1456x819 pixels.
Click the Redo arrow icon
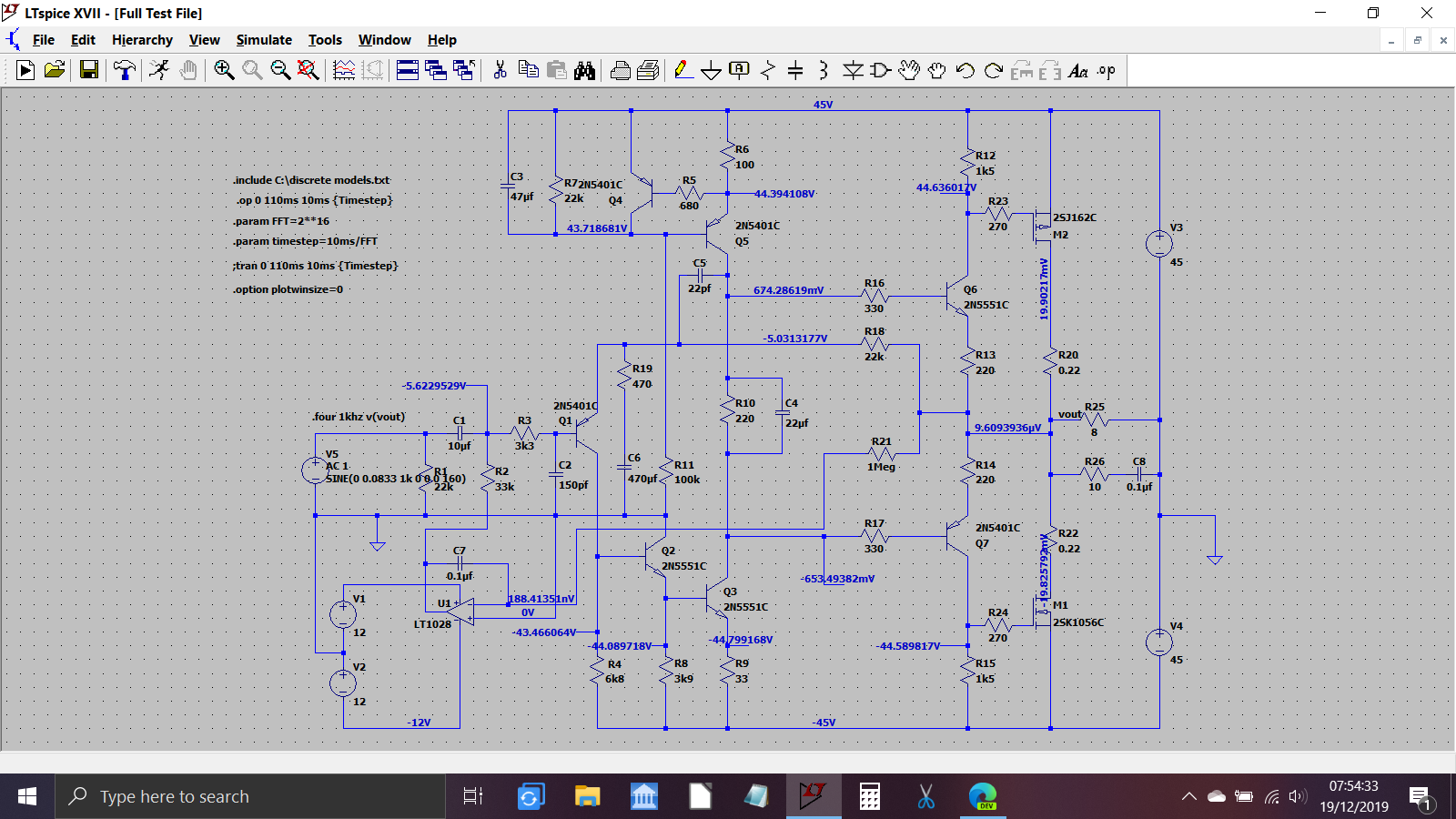coord(994,70)
